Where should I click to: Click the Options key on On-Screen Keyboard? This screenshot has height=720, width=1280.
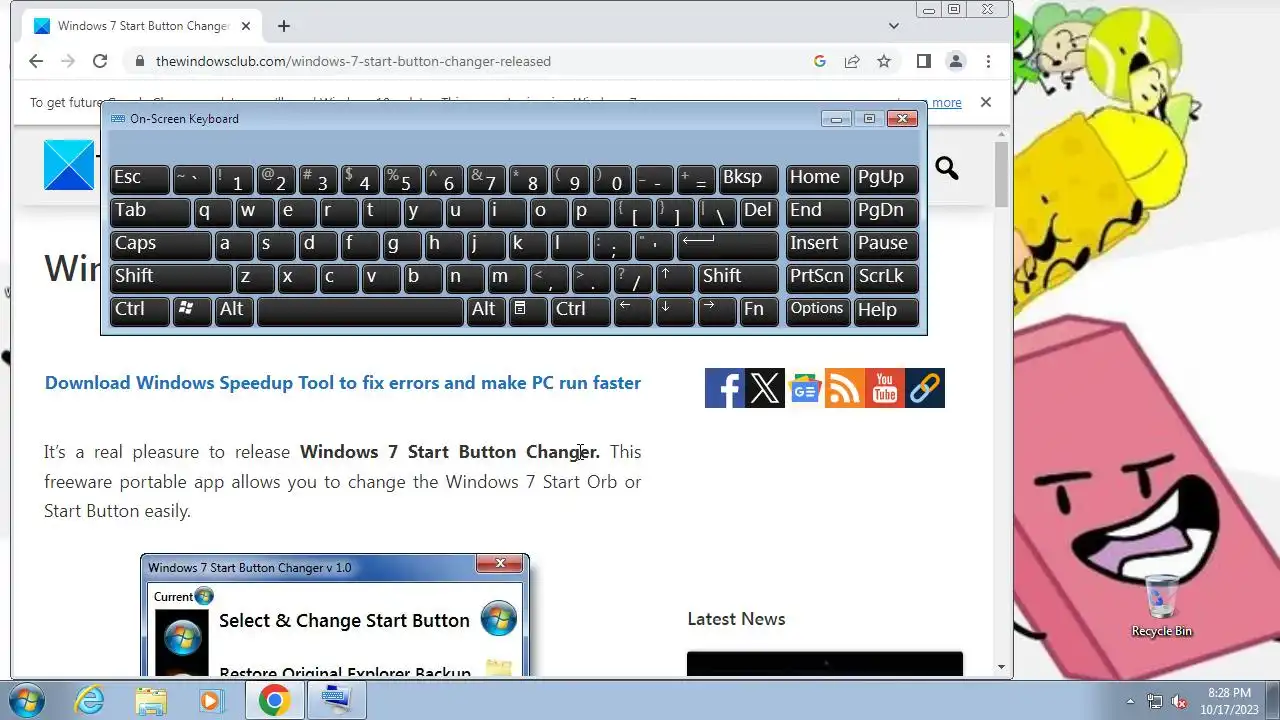[x=818, y=311]
